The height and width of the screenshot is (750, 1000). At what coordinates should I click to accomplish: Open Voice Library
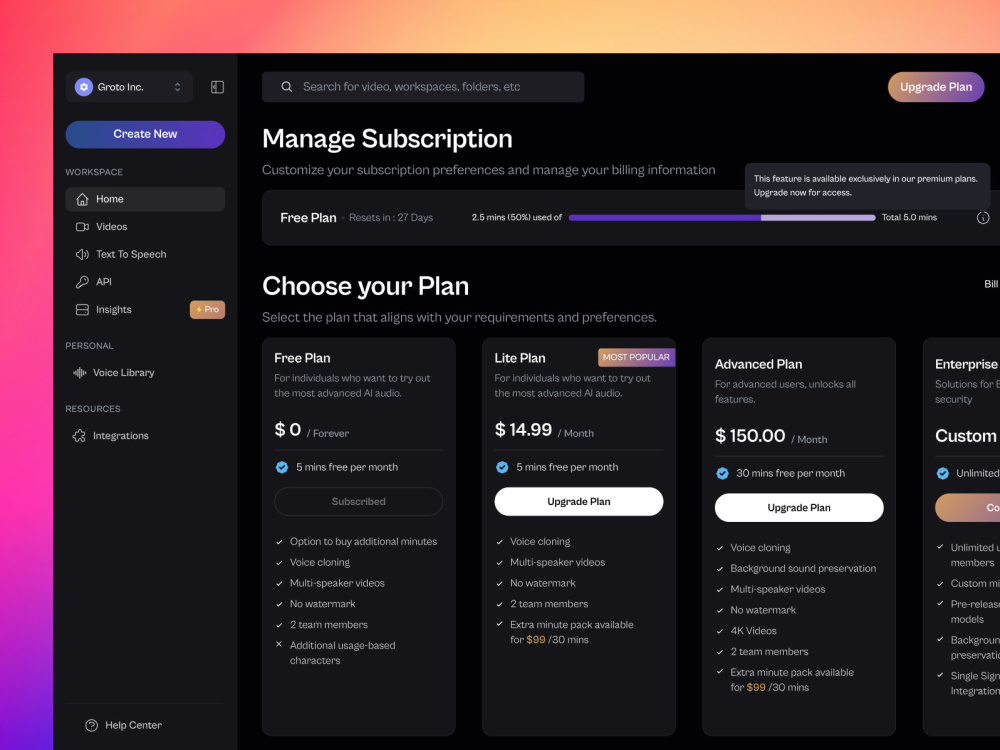pos(145,372)
